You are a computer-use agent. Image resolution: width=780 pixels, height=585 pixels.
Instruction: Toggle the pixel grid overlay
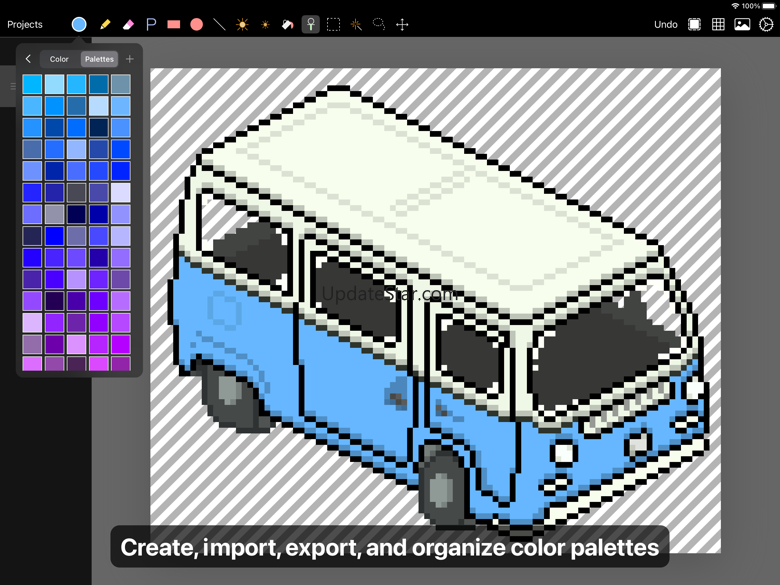coord(718,24)
